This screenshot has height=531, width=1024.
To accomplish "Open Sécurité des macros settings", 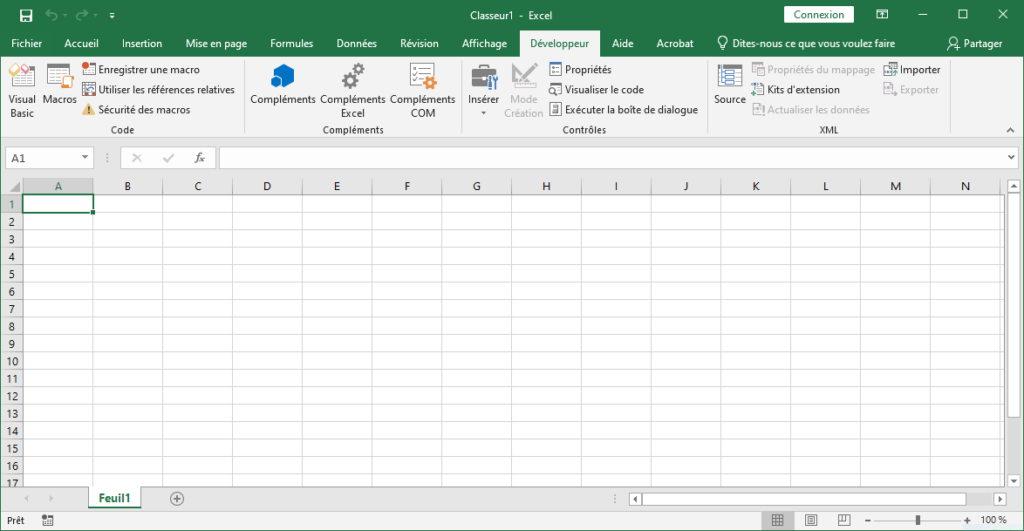I will [136, 110].
